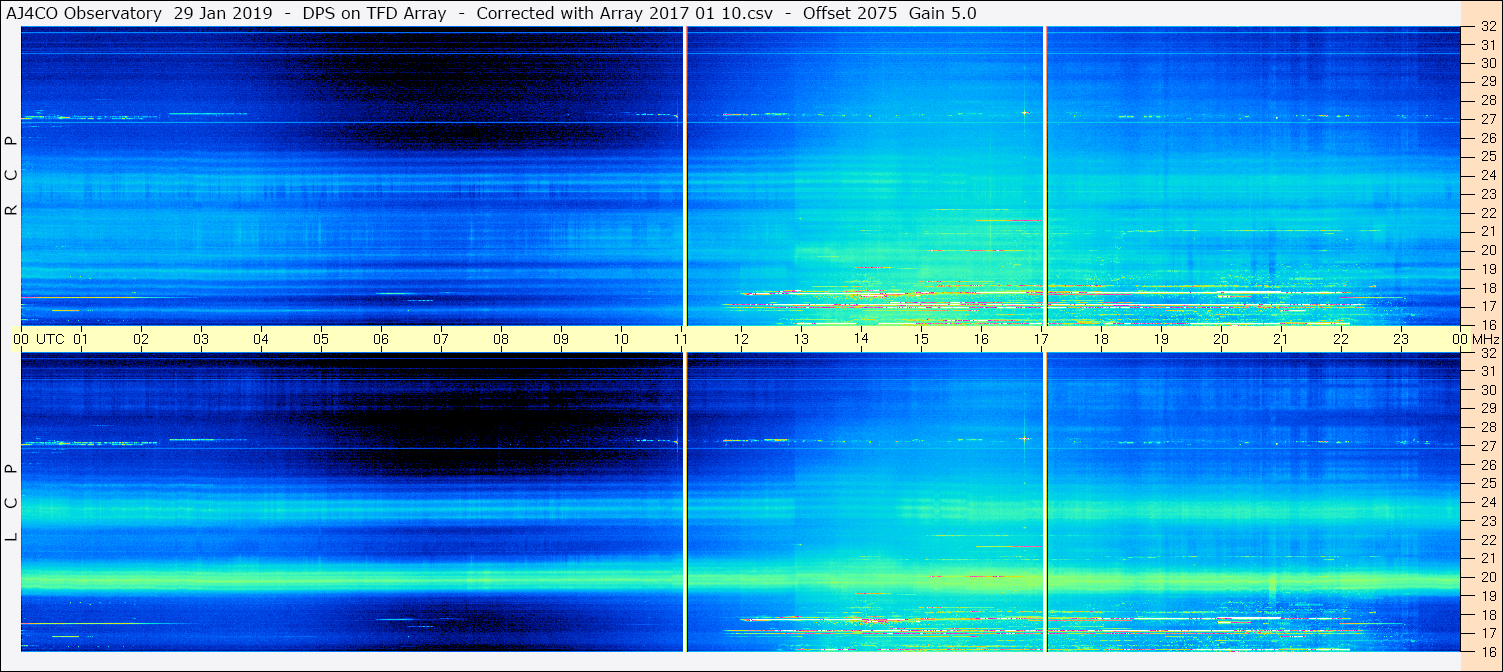The height and width of the screenshot is (672, 1503).
Task: Click the 25 MHz label of RCP panel
Action: (1488, 156)
